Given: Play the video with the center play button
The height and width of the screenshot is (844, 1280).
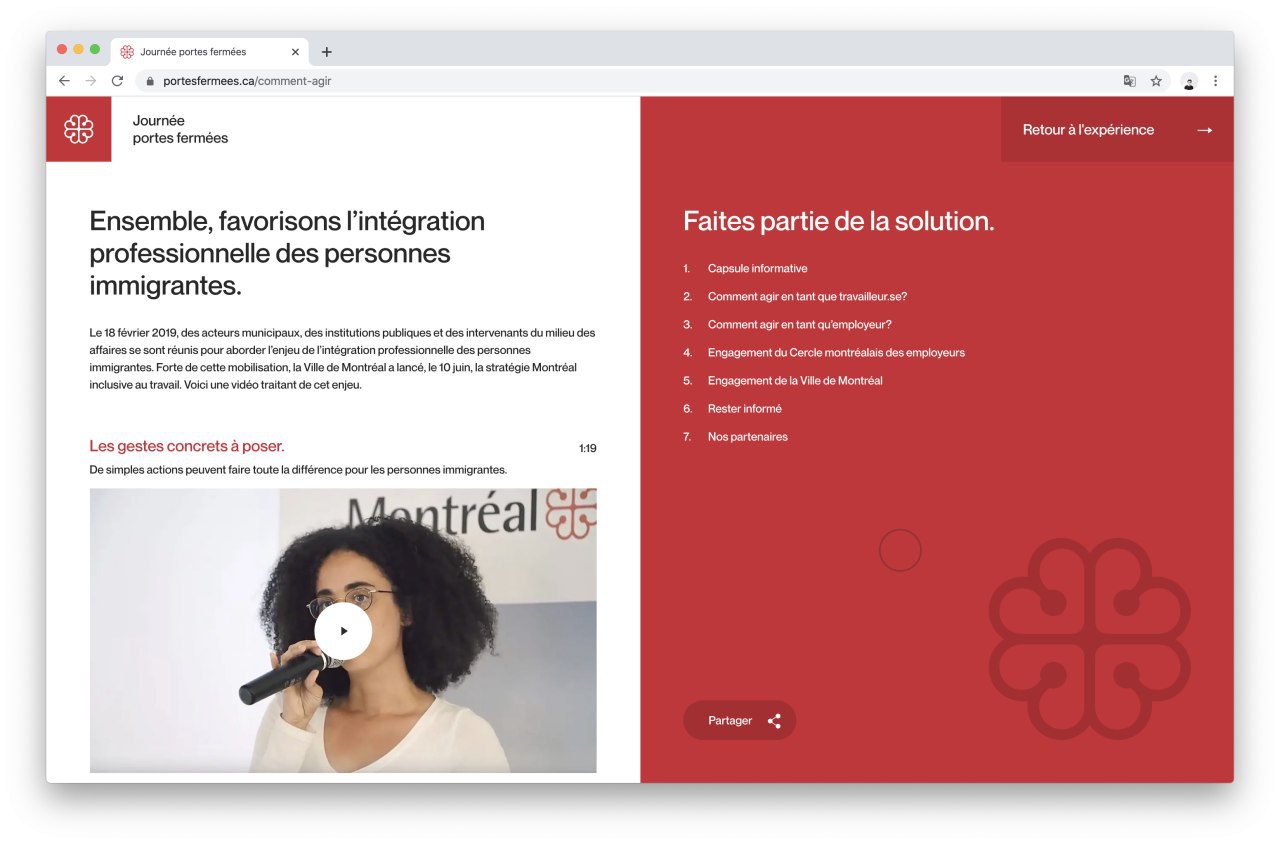Looking at the screenshot, I should click(x=343, y=631).
